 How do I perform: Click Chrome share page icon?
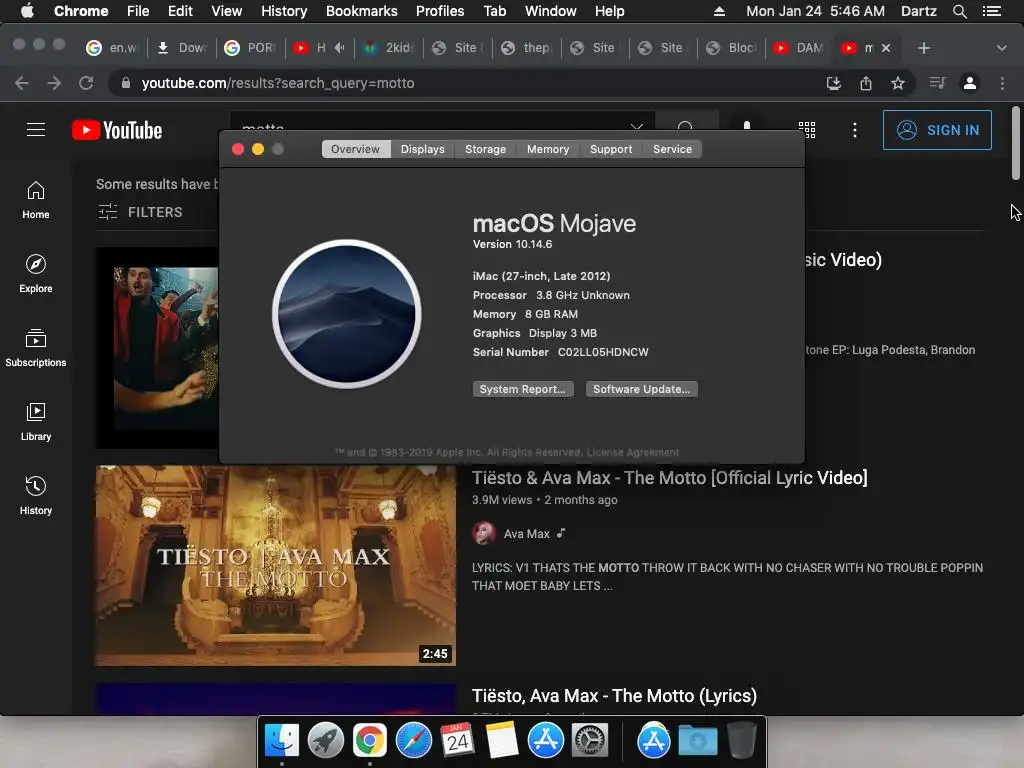pos(866,83)
